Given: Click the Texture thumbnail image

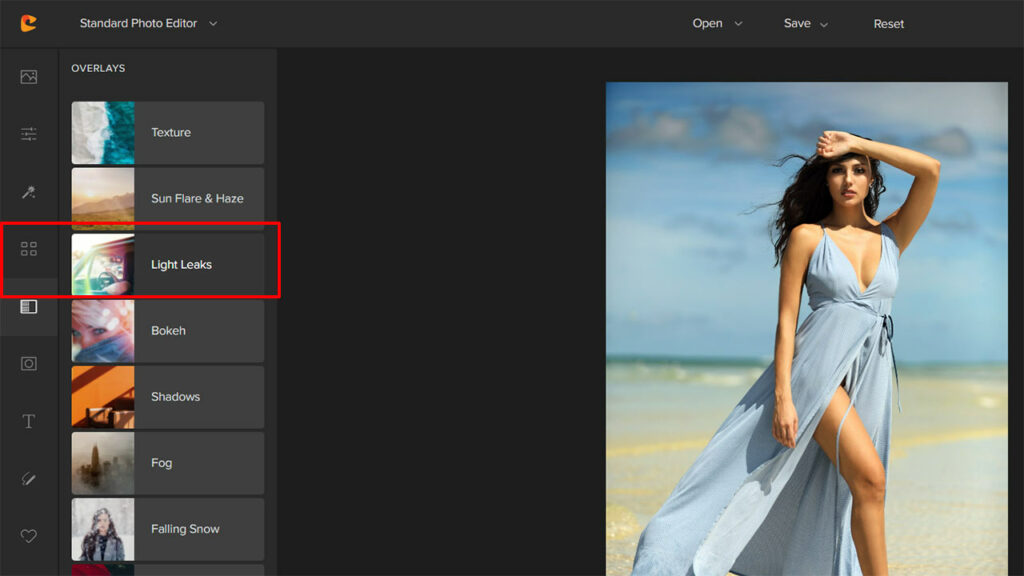Looking at the screenshot, I should pyautogui.click(x=103, y=133).
